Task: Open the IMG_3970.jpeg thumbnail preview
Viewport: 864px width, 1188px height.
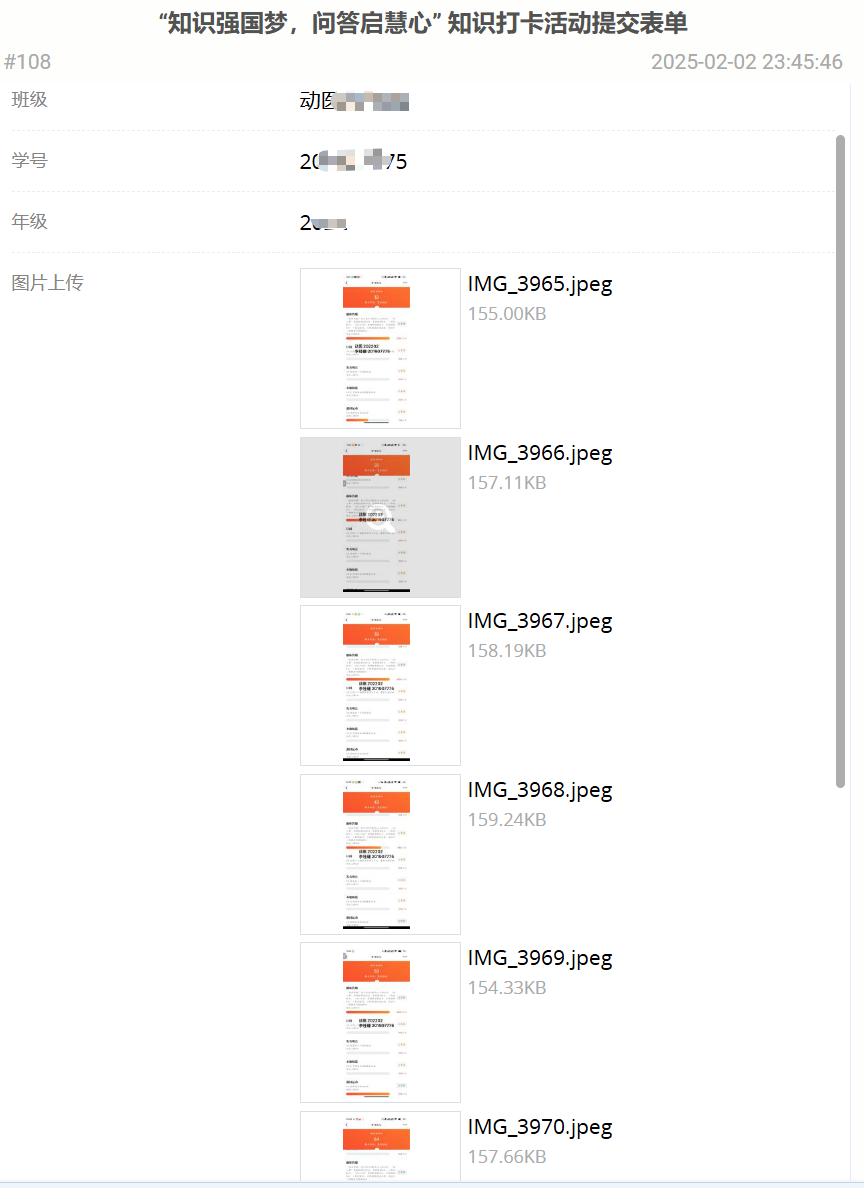Action: click(x=380, y=1148)
